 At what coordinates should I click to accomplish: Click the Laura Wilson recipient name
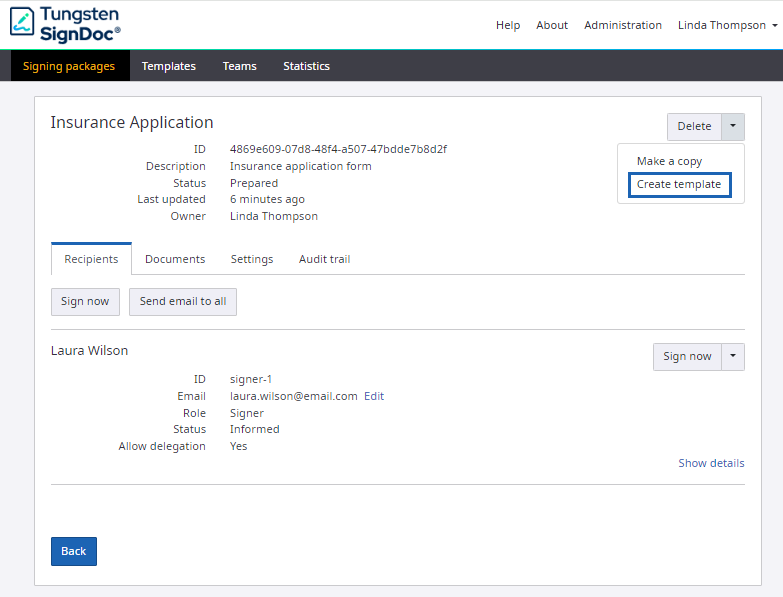(89, 350)
